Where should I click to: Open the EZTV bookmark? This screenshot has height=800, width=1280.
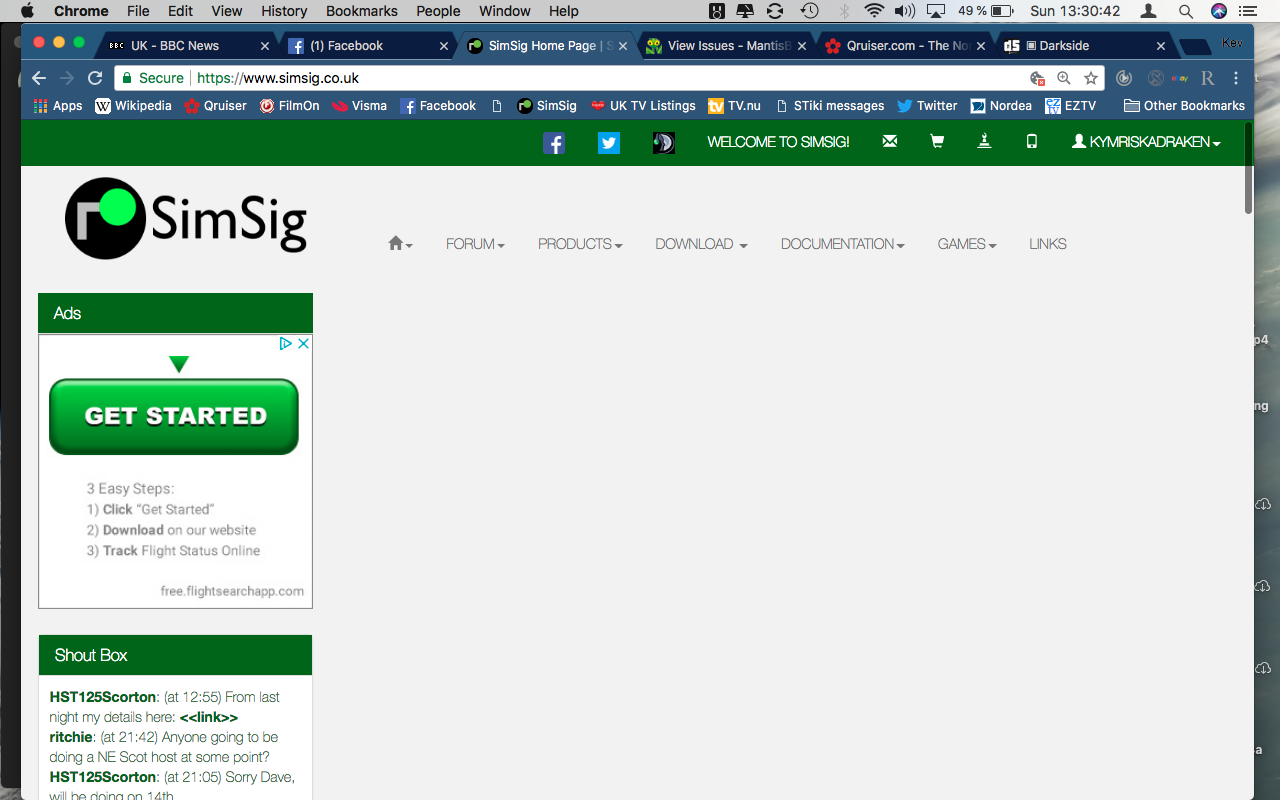tap(1070, 106)
